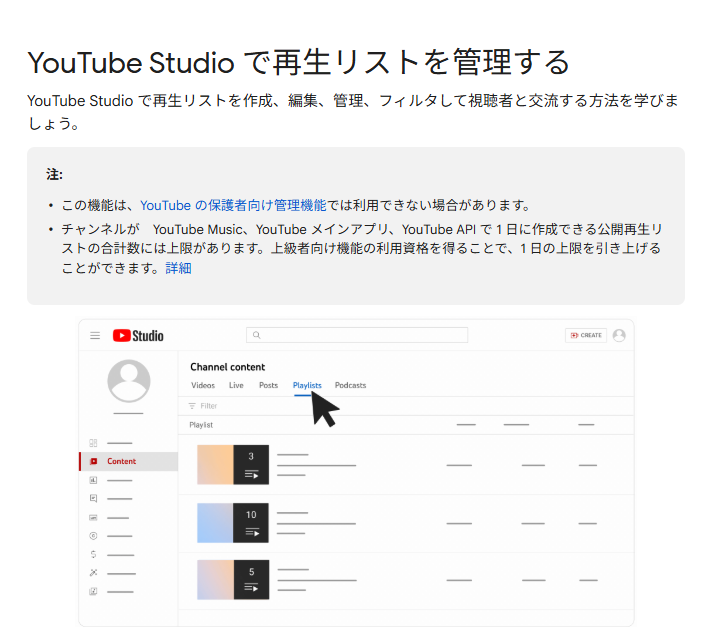The image size is (717, 627).
Task: Click the Filter text field
Action: 209,406
